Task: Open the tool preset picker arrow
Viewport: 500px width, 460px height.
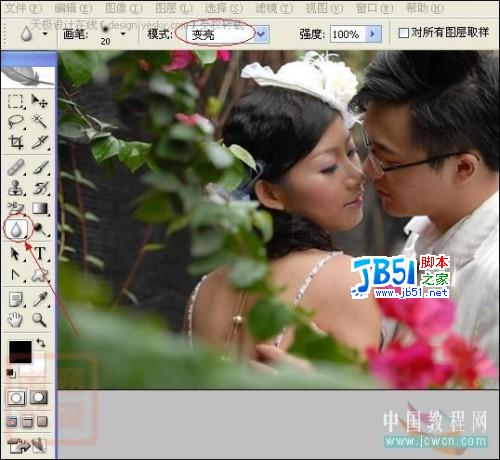Action: [x=45, y=34]
